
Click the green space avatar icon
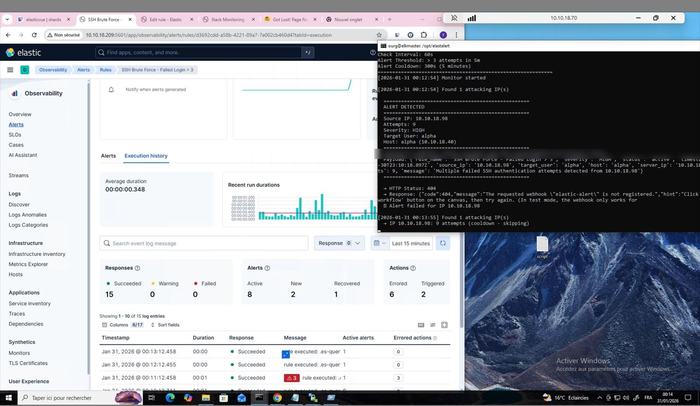(25, 70)
